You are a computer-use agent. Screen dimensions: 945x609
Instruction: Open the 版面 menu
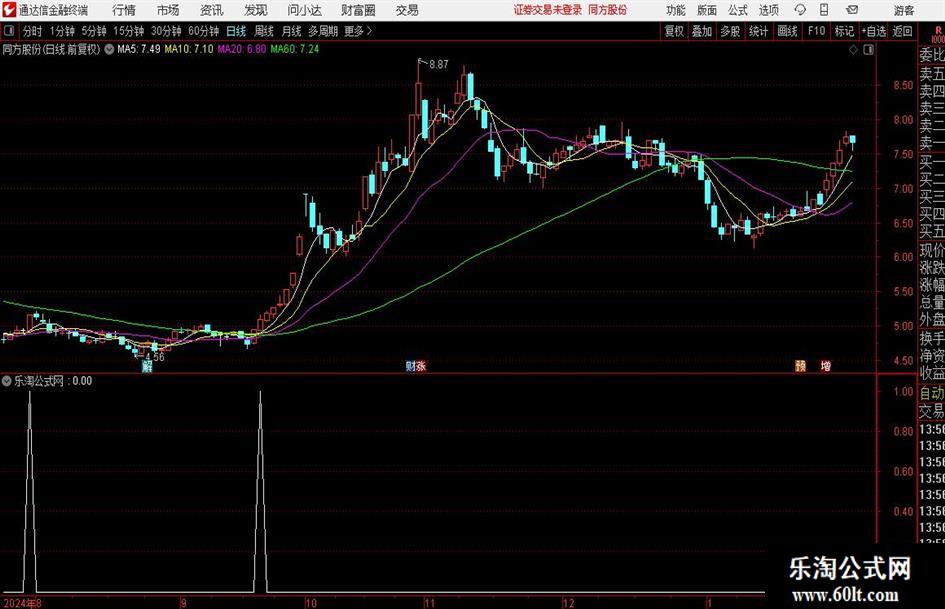point(707,10)
